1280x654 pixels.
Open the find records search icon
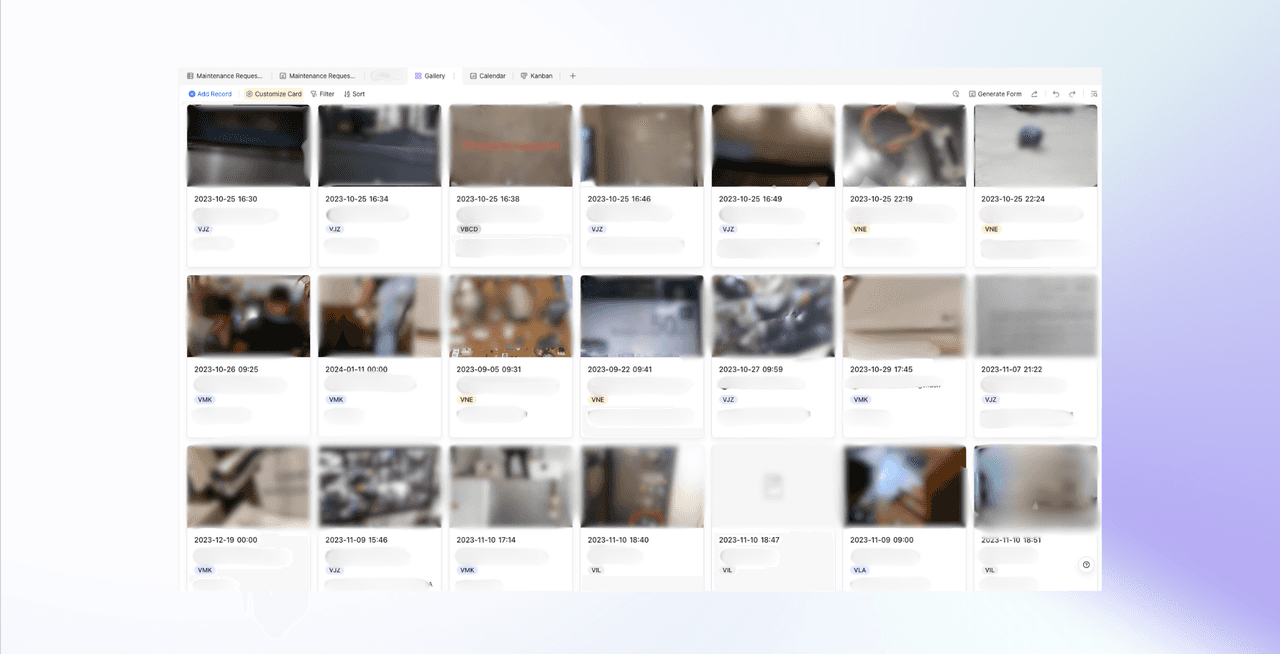(1094, 94)
